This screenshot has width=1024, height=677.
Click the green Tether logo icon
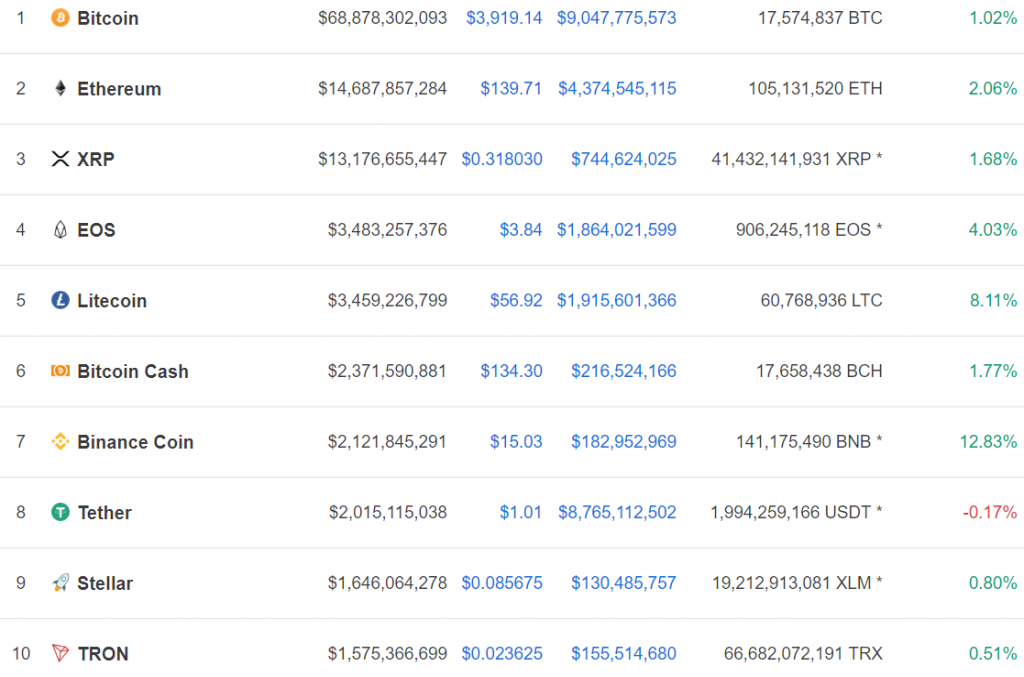tap(60, 512)
